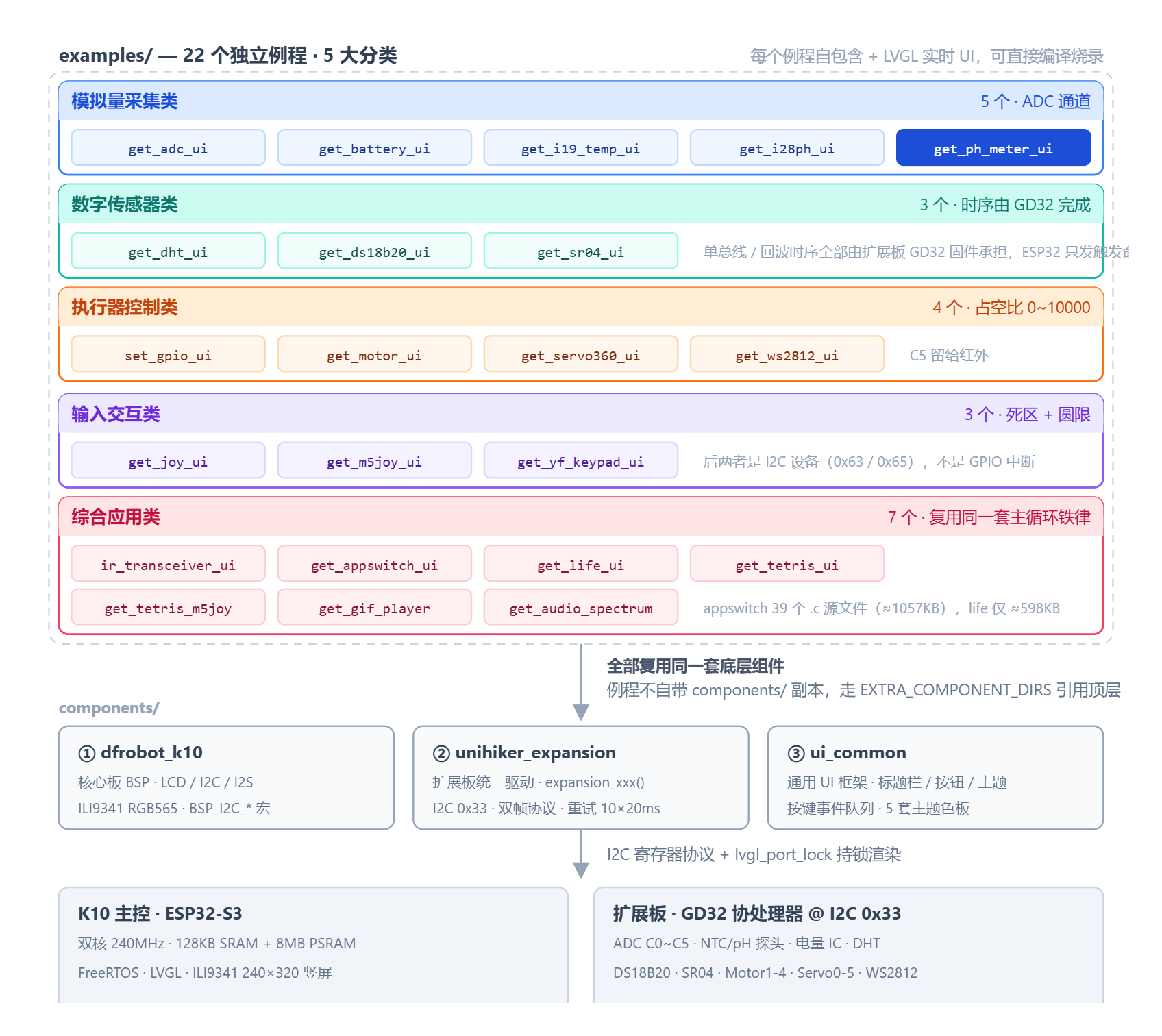
Task: Open the ir_transceiver_ui example chip
Action: pos(168,565)
